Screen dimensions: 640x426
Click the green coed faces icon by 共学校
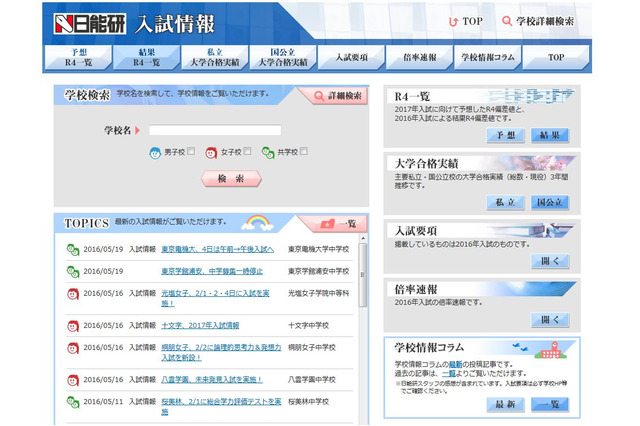(x=268, y=153)
